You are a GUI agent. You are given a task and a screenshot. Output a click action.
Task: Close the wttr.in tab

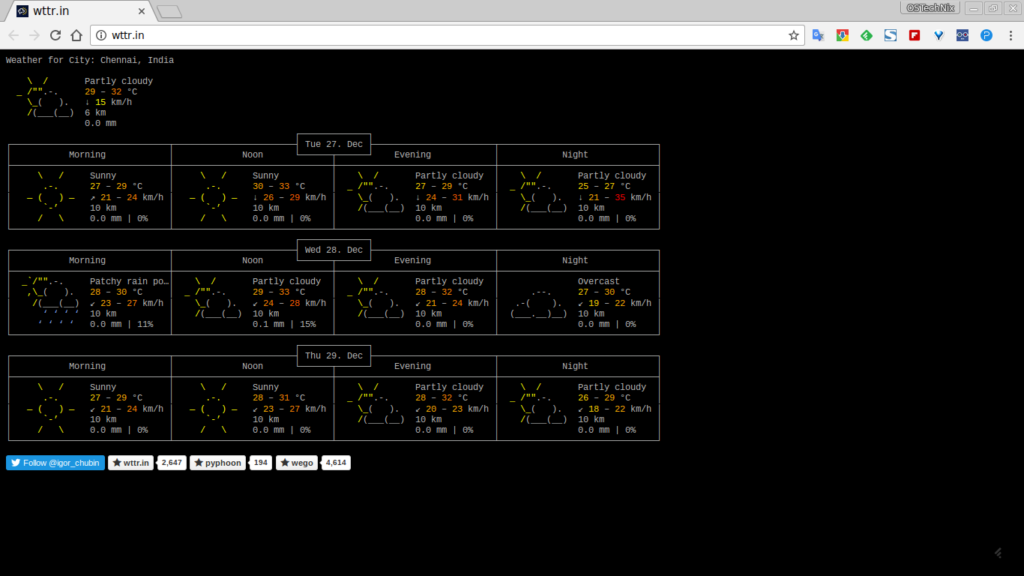tap(144, 11)
